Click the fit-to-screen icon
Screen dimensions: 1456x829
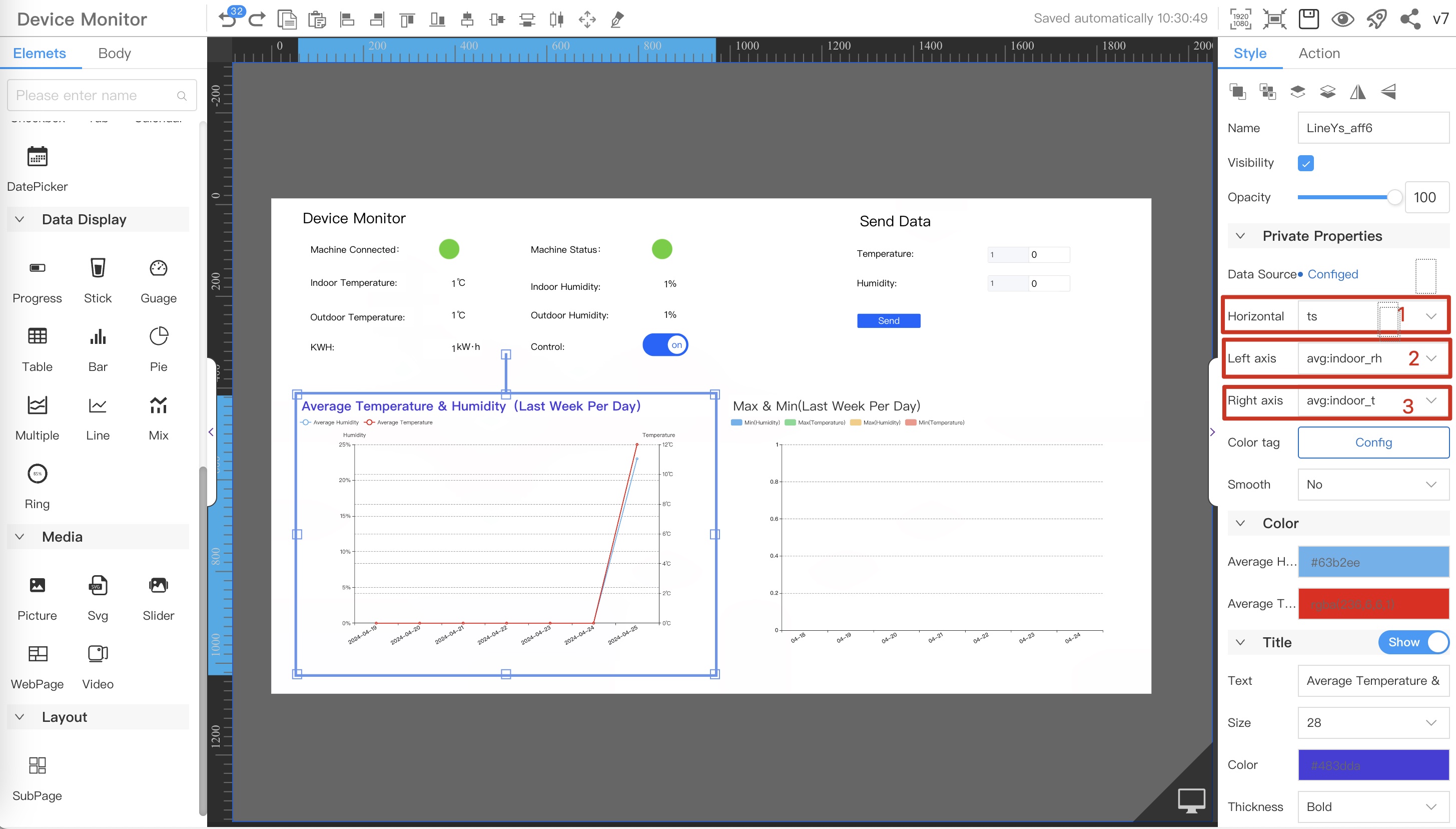point(1274,20)
